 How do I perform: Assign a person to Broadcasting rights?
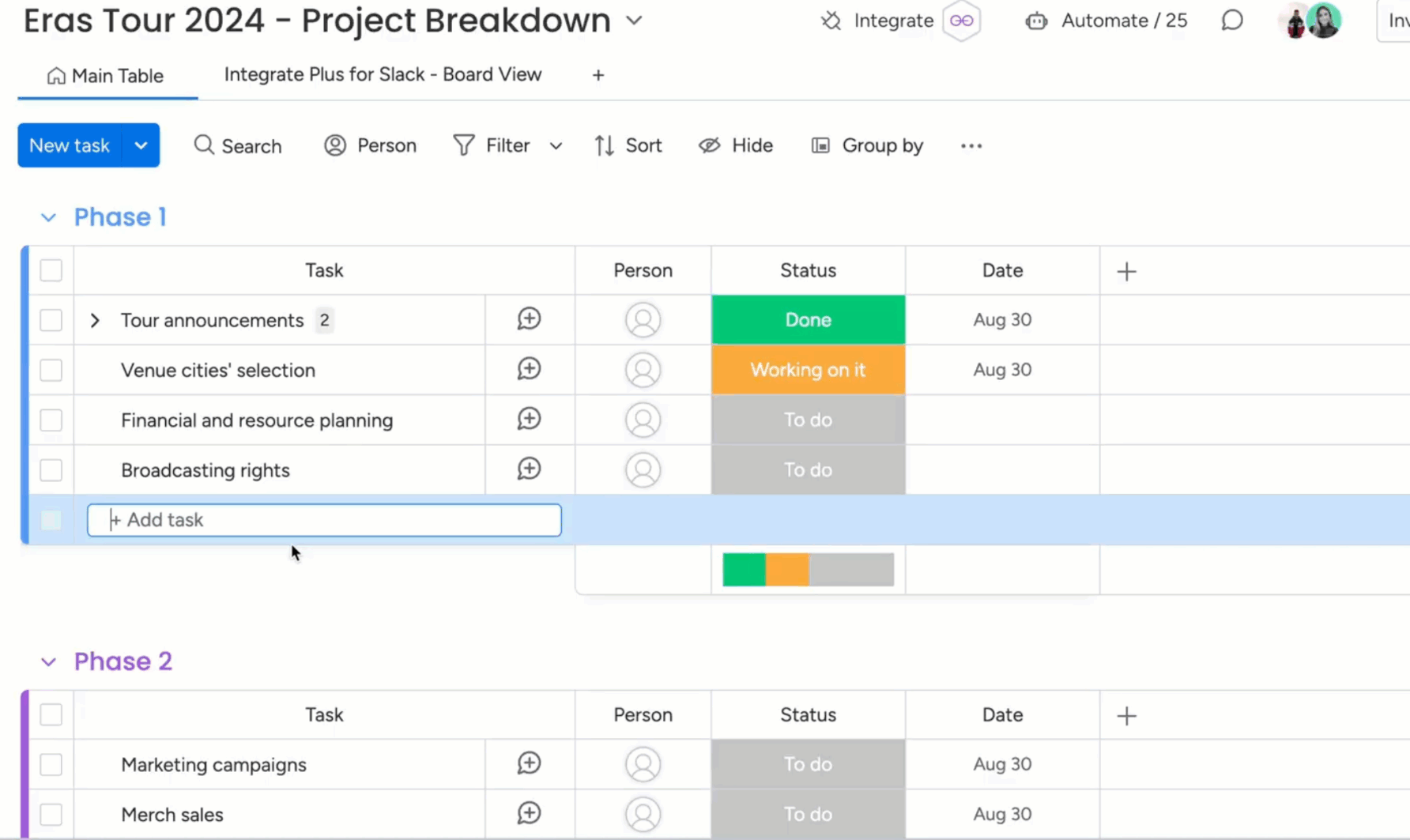click(643, 470)
